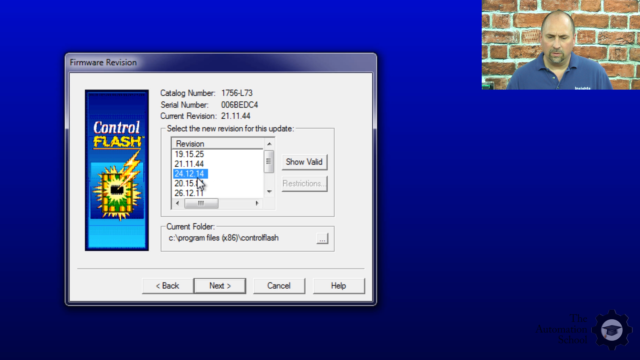Click the presenter webcam video thumbnail
This screenshot has width=640, height=360.
coord(561,44)
